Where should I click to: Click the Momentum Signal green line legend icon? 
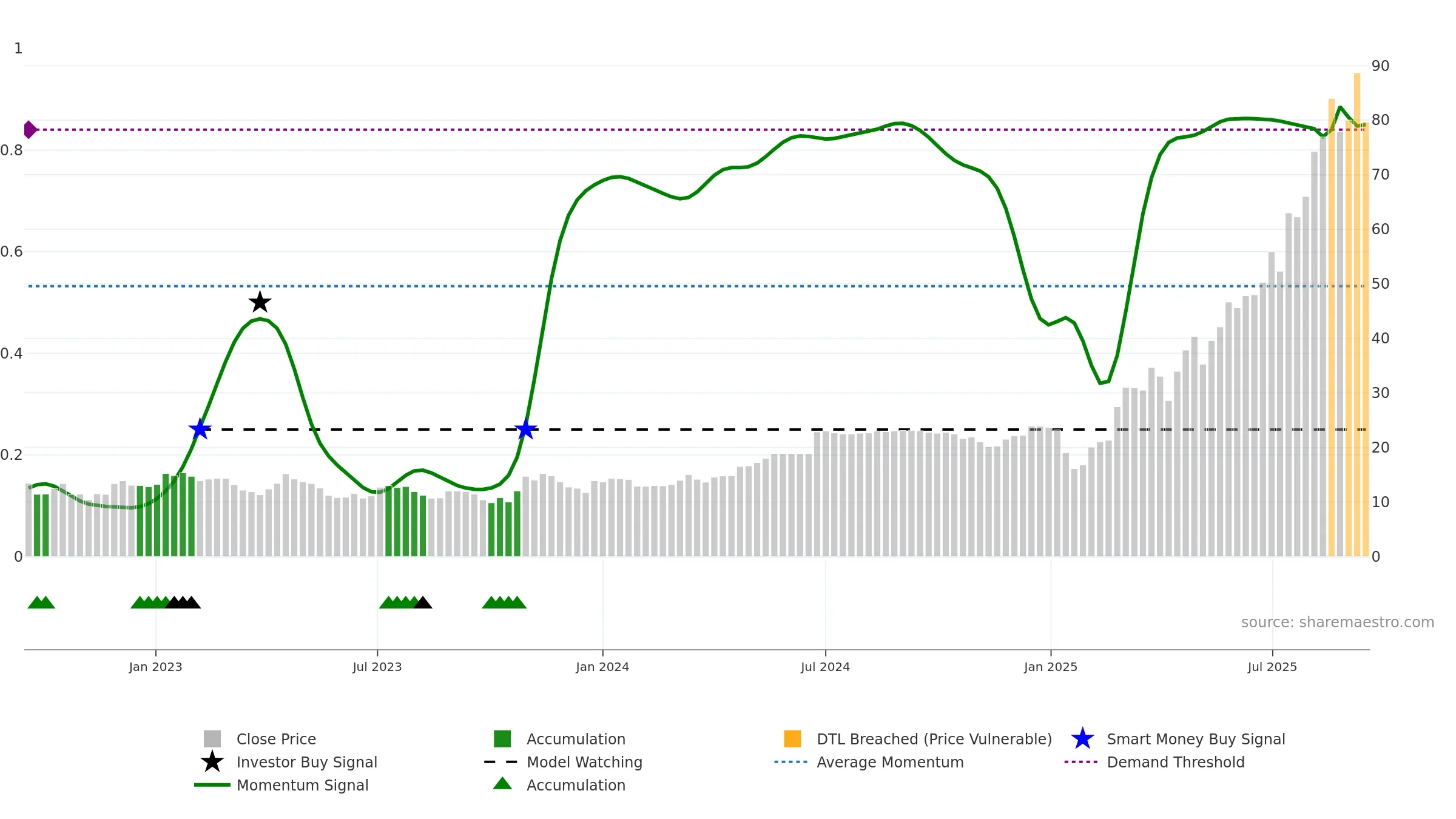tap(212, 785)
